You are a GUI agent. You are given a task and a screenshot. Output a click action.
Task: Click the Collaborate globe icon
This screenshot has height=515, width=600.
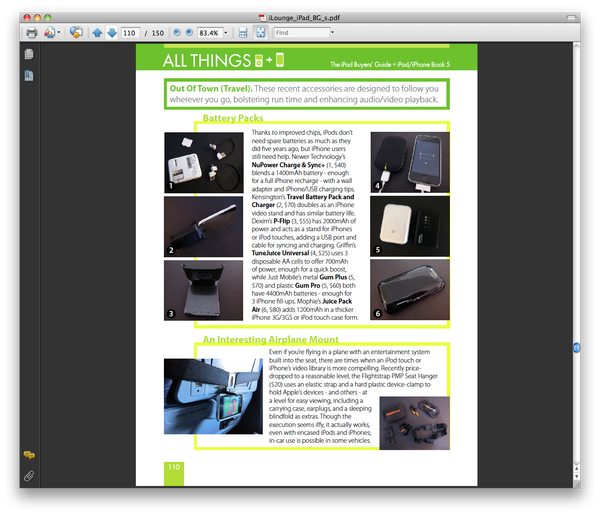(76, 33)
